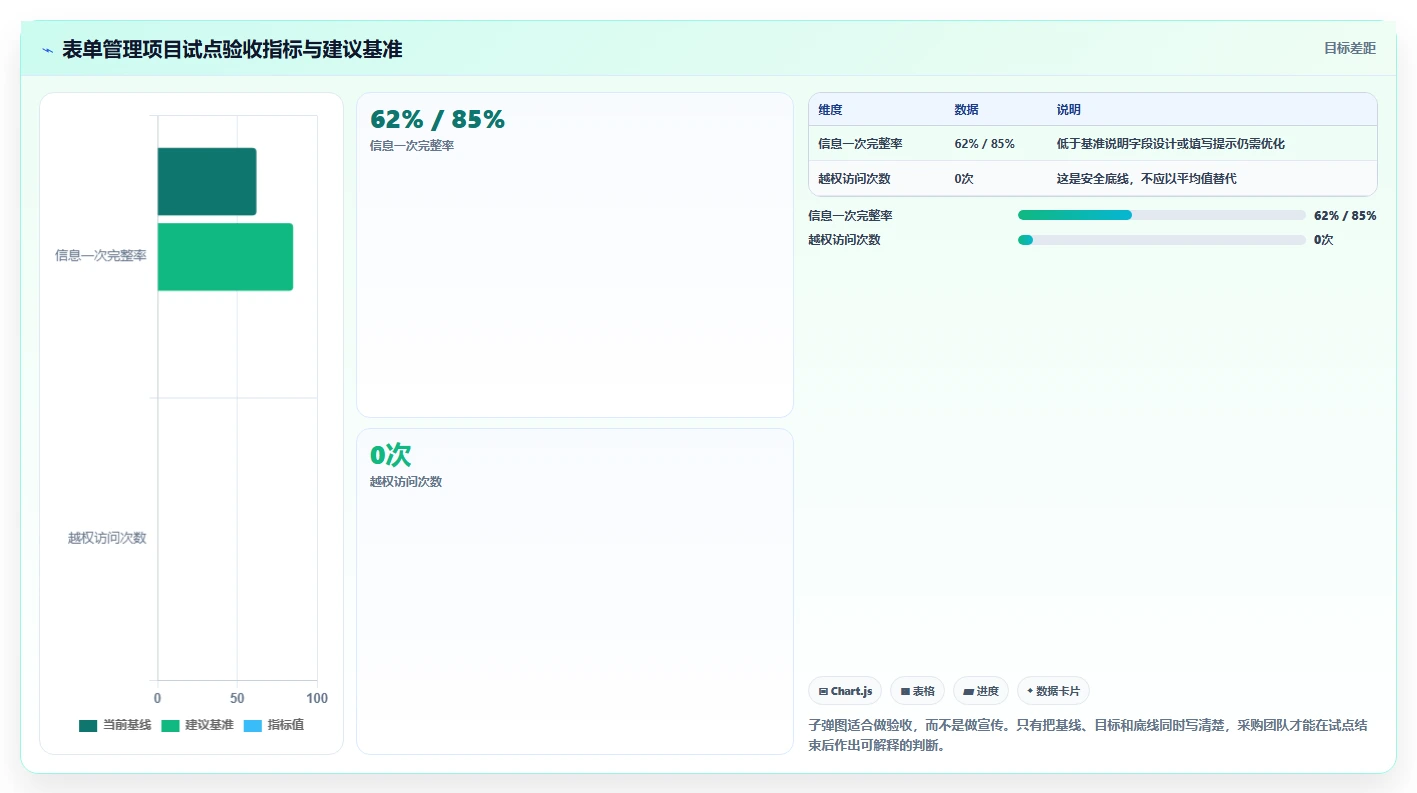Image resolution: width=1417 pixels, height=793 pixels.
Task: Click the page title 表单管理项目试点验收指标与建议基准
Action: coord(232,49)
